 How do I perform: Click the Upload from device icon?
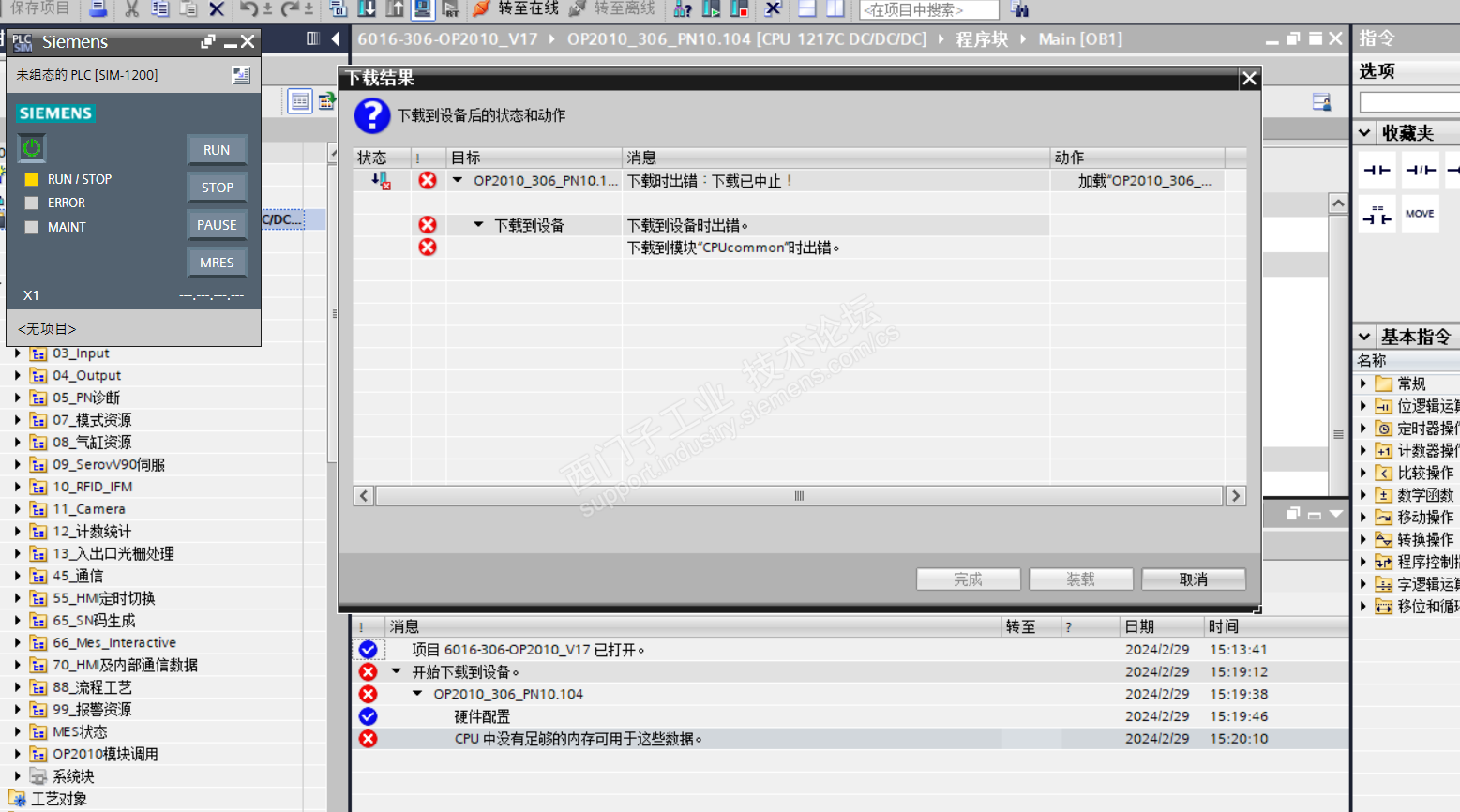point(395,9)
